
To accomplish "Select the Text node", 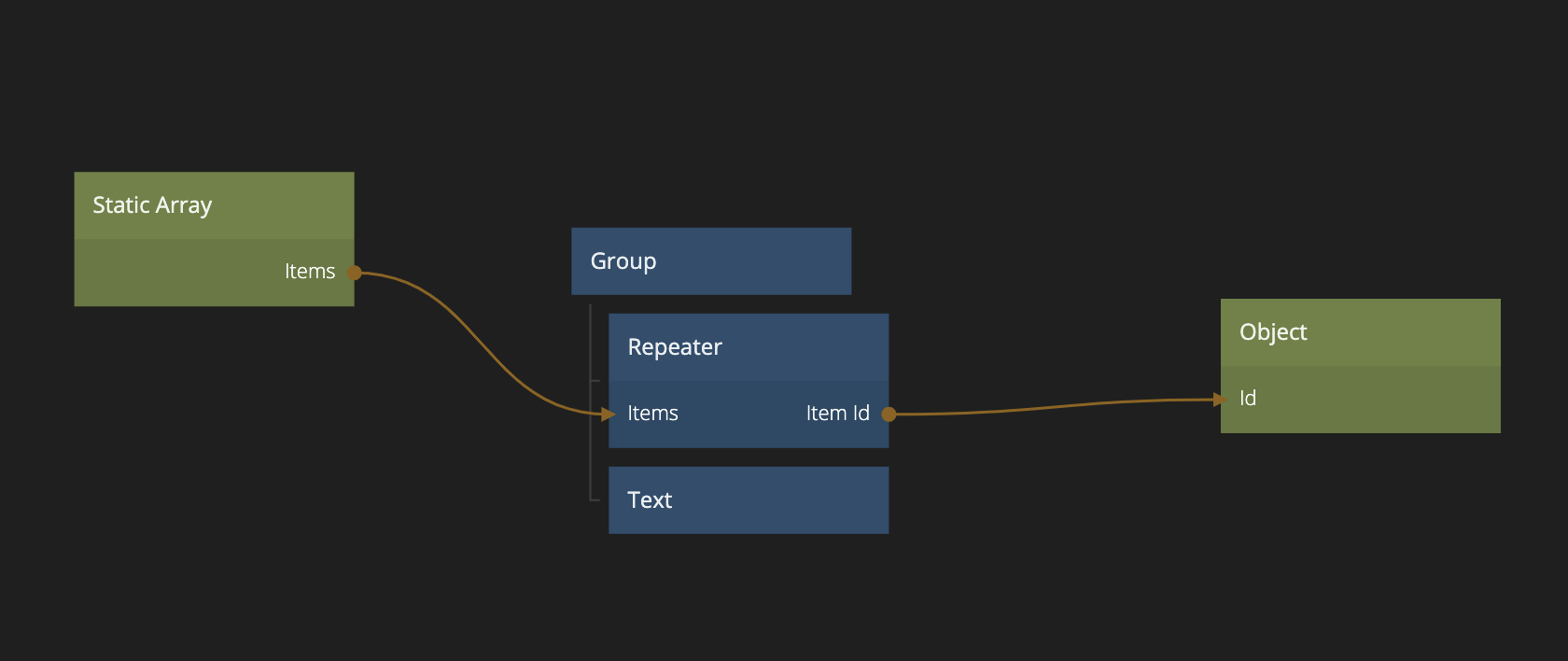I will click(748, 500).
